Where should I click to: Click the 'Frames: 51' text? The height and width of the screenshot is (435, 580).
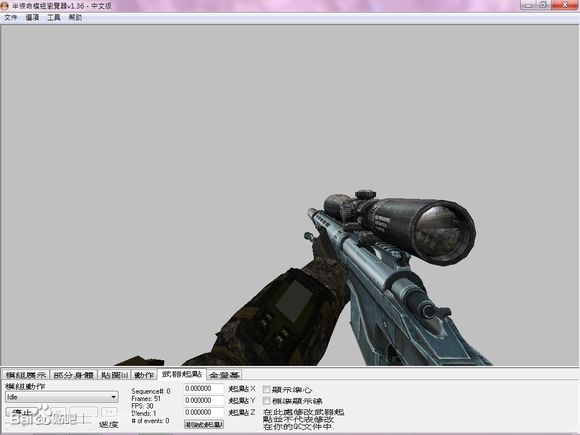tap(146, 398)
